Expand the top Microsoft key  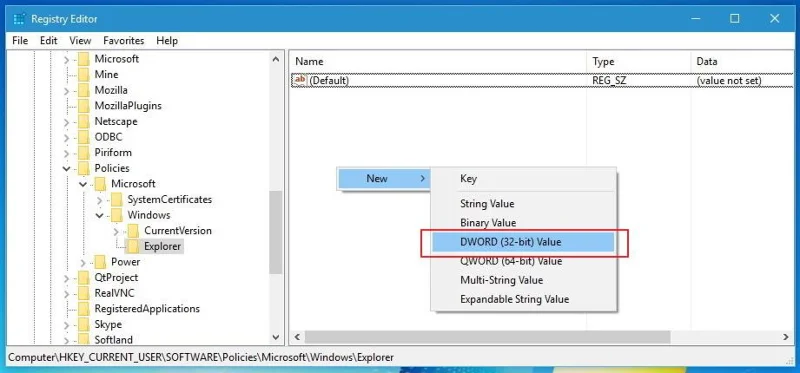[66, 59]
